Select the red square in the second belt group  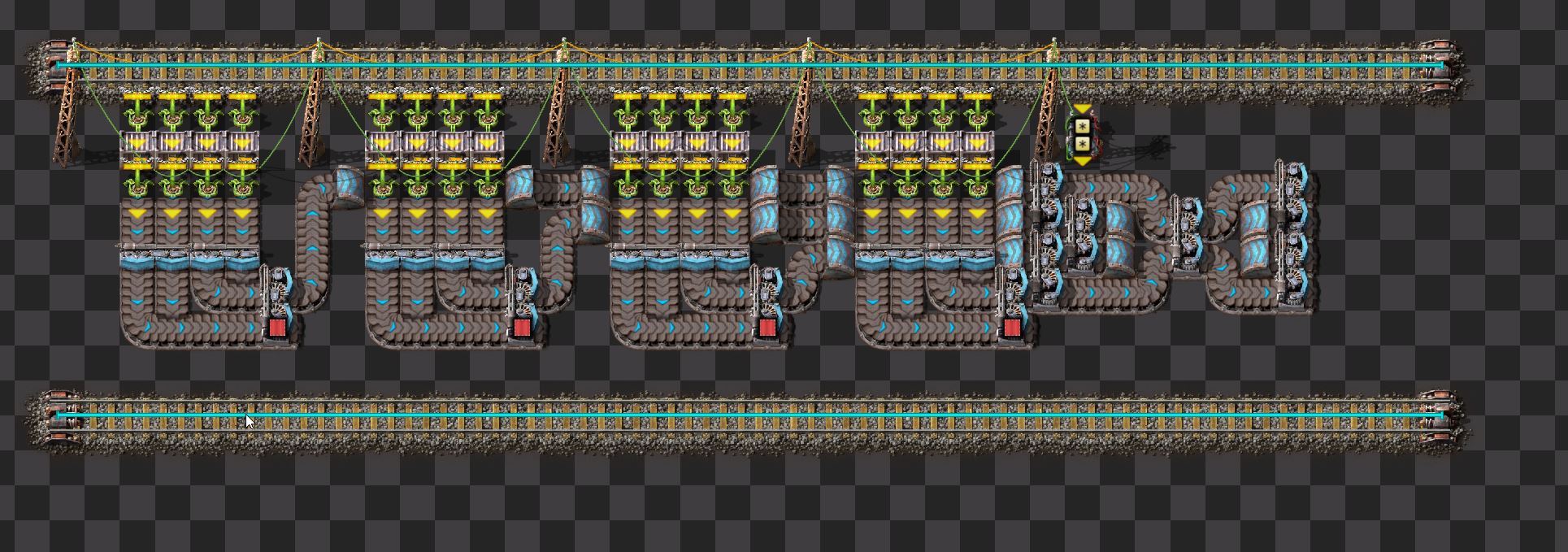point(522,328)
